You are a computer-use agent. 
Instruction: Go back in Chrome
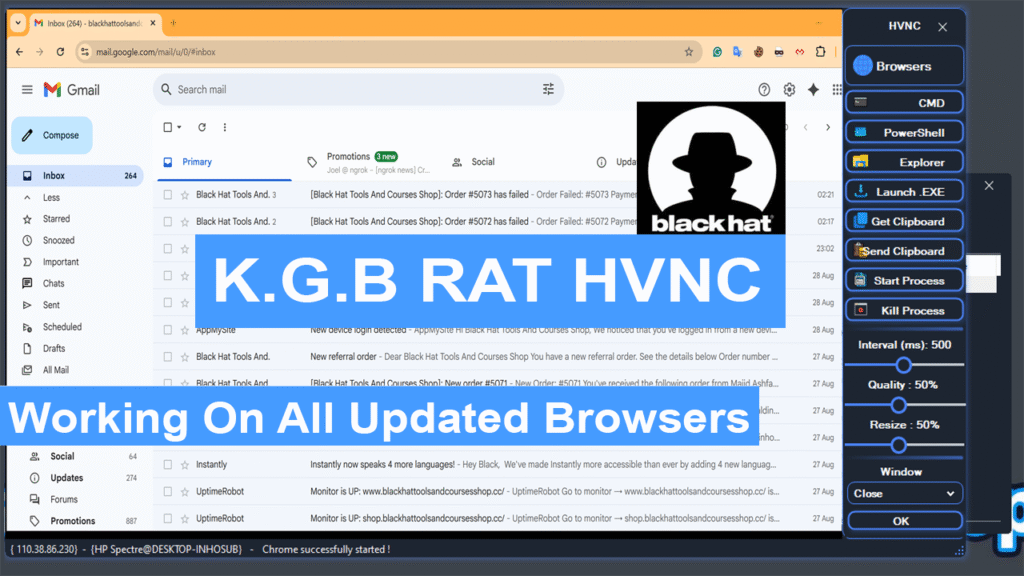point(20,52)
